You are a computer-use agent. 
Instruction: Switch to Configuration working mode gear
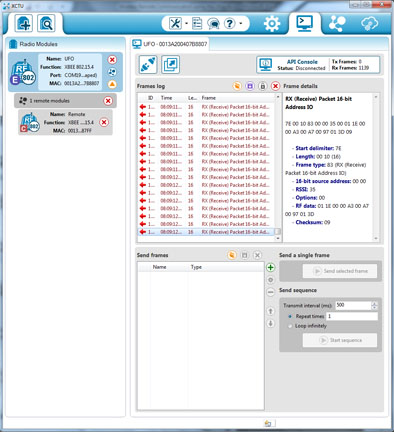272,24
